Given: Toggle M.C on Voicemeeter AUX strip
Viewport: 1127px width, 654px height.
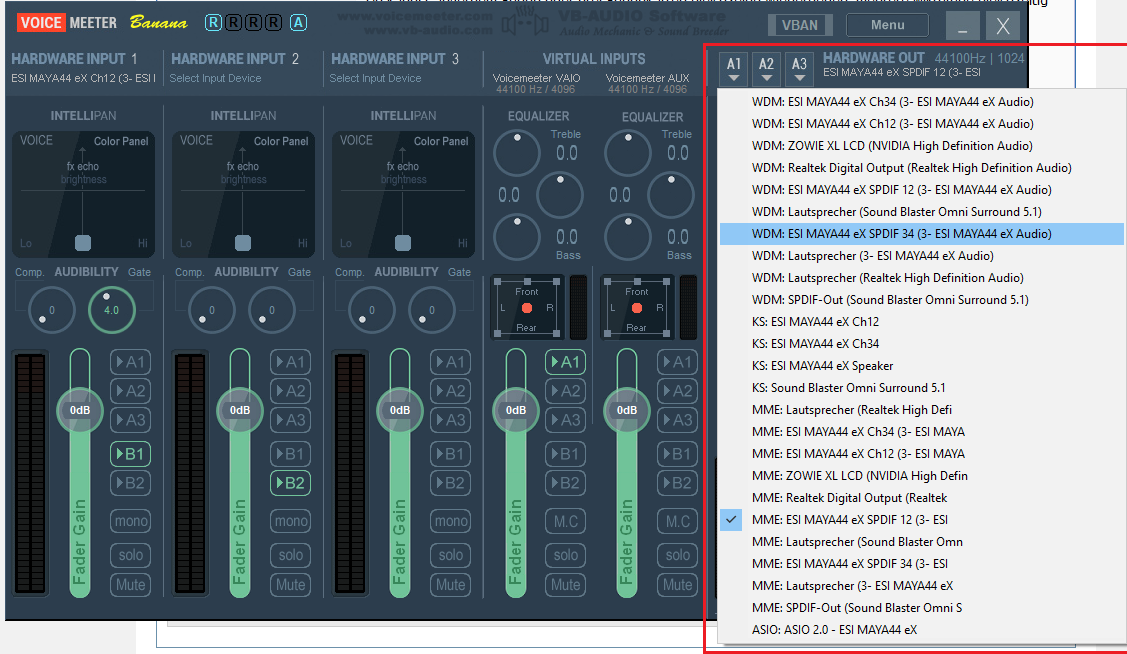Looking at the screenshot, I should pyautogui.click(x=677, y=521).
